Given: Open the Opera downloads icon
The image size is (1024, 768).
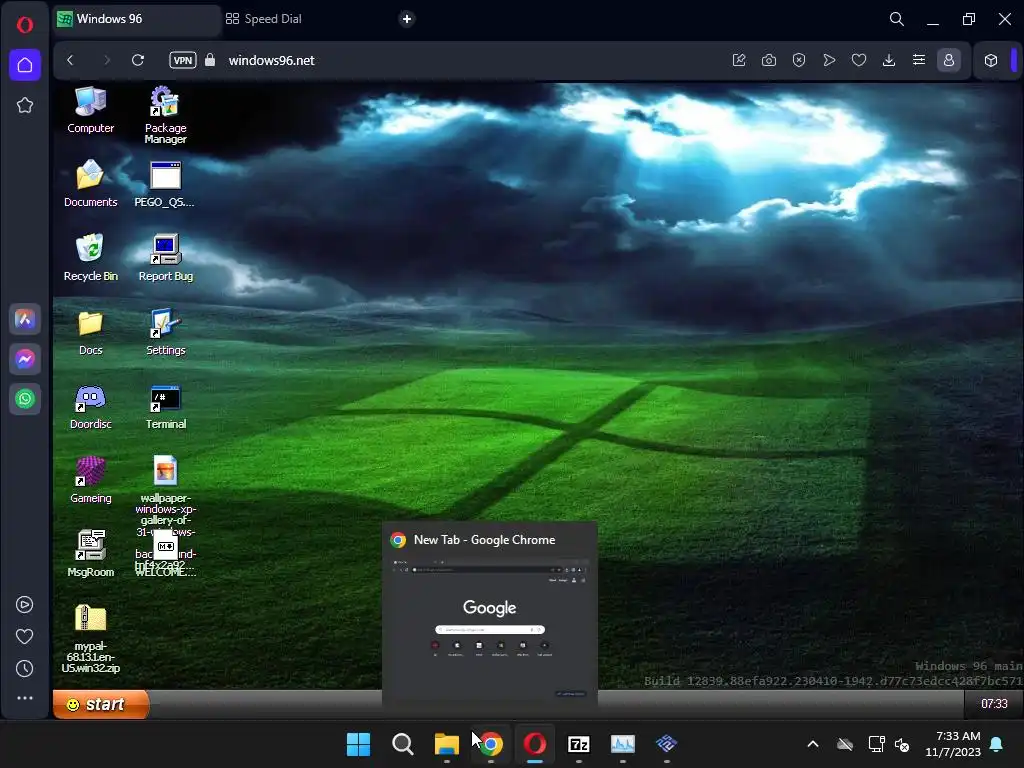Looking at the screenshot, I should 889,60.
